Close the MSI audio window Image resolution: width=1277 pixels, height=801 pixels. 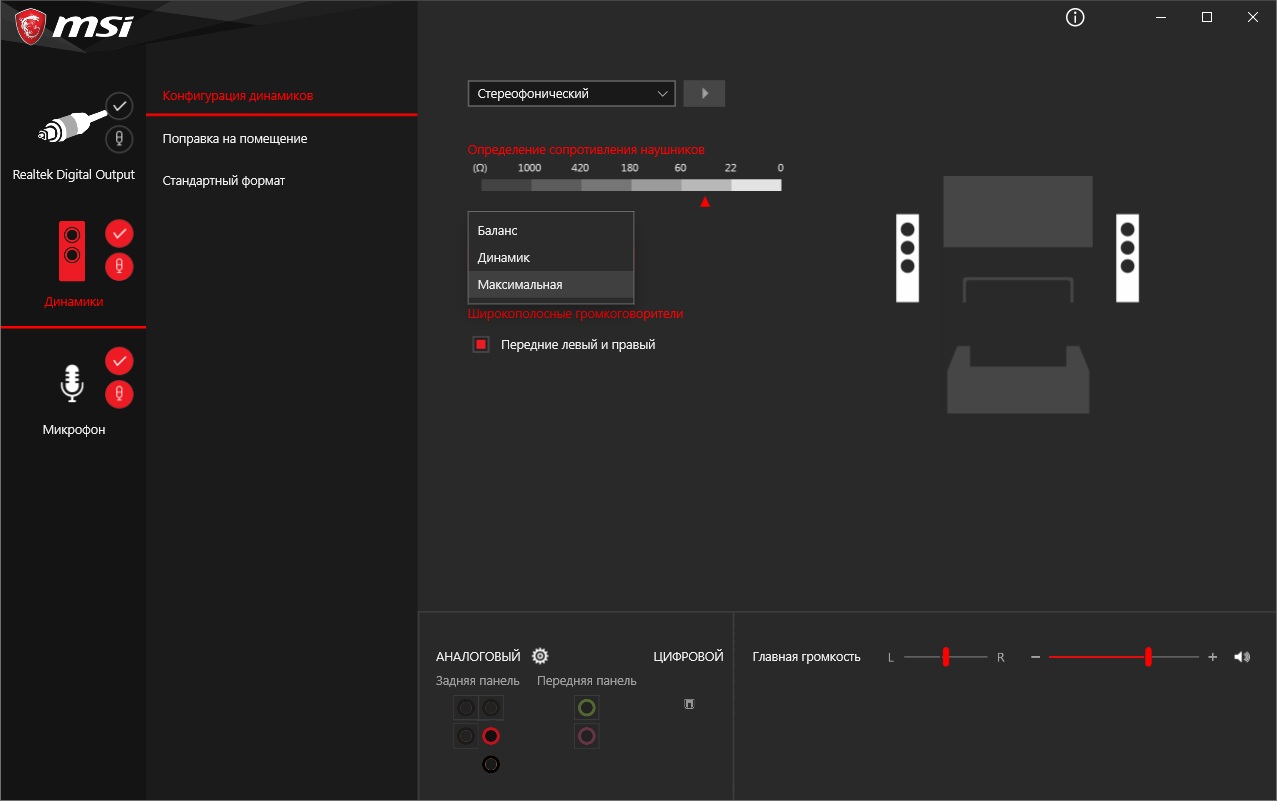pyautogui.click(x=1253, y=17)
